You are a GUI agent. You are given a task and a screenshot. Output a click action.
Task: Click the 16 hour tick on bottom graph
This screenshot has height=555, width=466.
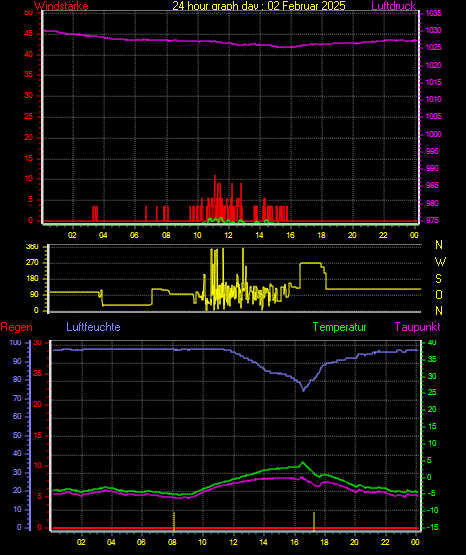294,542
